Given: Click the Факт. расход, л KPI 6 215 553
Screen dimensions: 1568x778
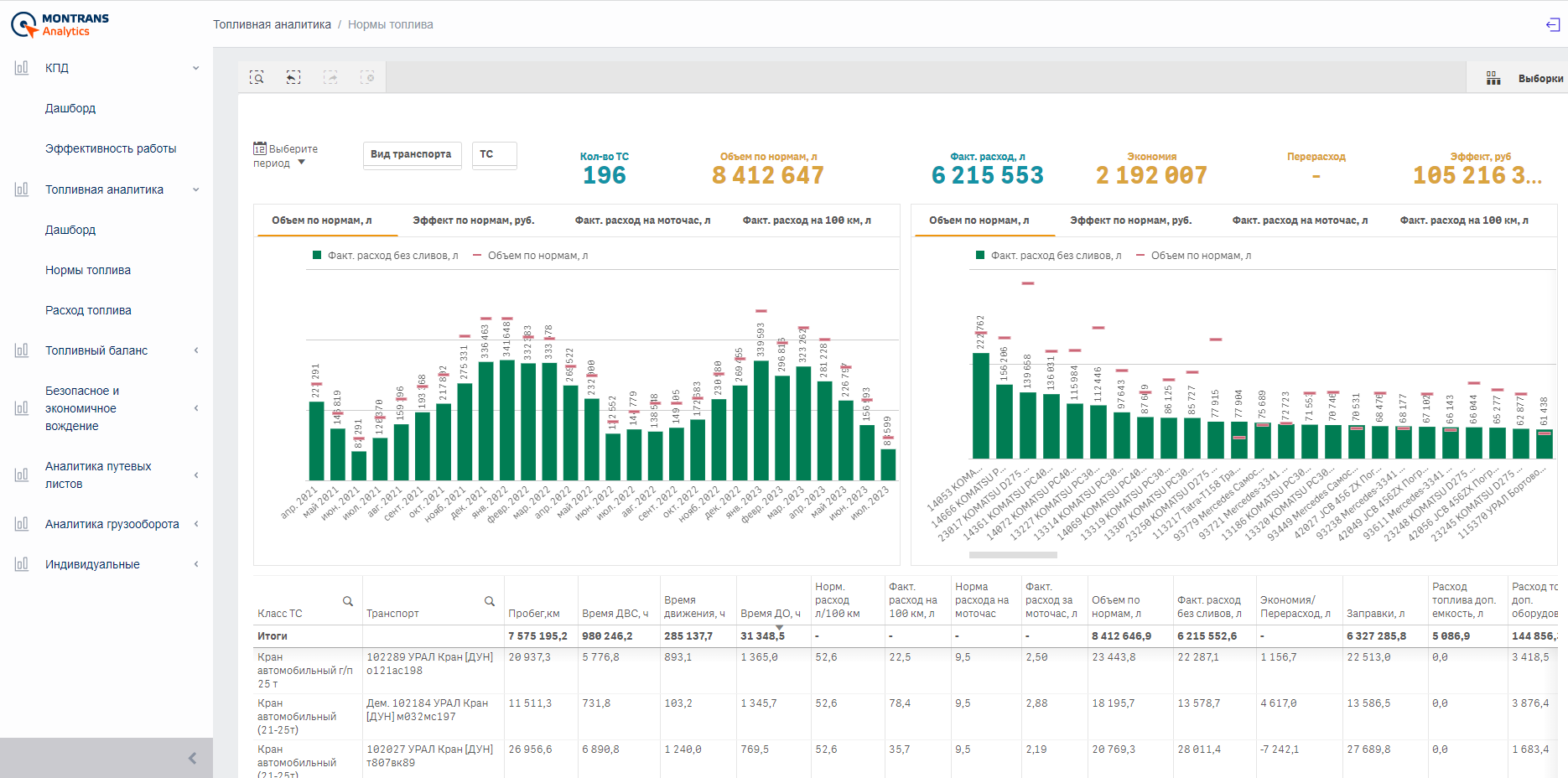Looking at the screenshot, I should pyautogui.click(x=988, y=175).
